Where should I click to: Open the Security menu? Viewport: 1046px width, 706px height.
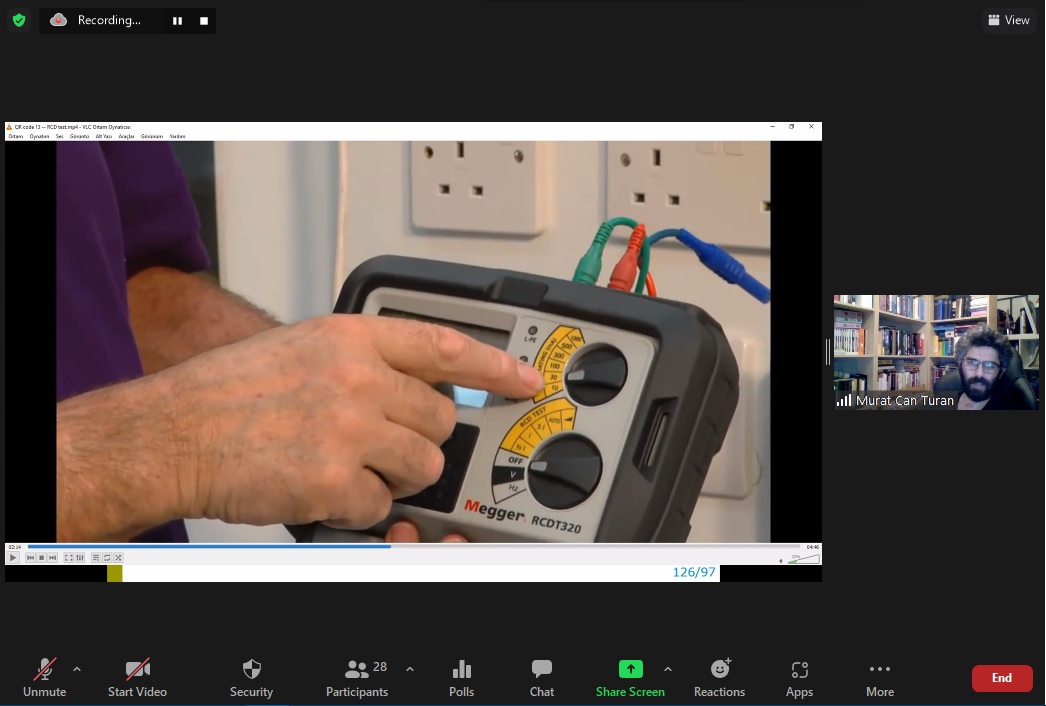[251, 677]
